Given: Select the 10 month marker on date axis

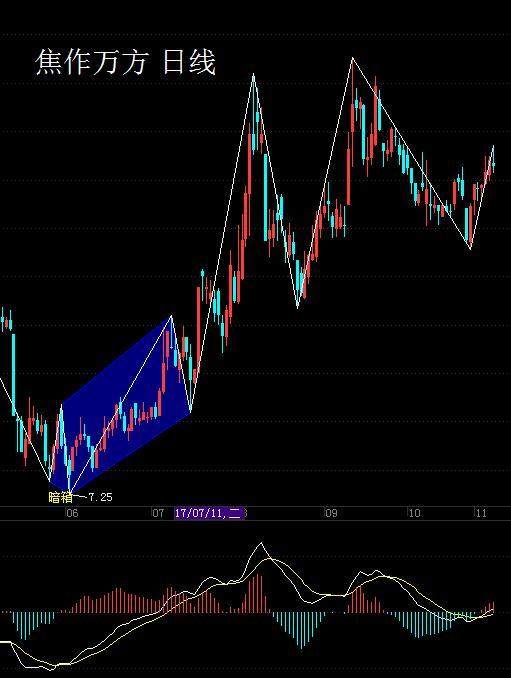Looking at the screenshot, I should pyautogui.click(x=414, y=513).
